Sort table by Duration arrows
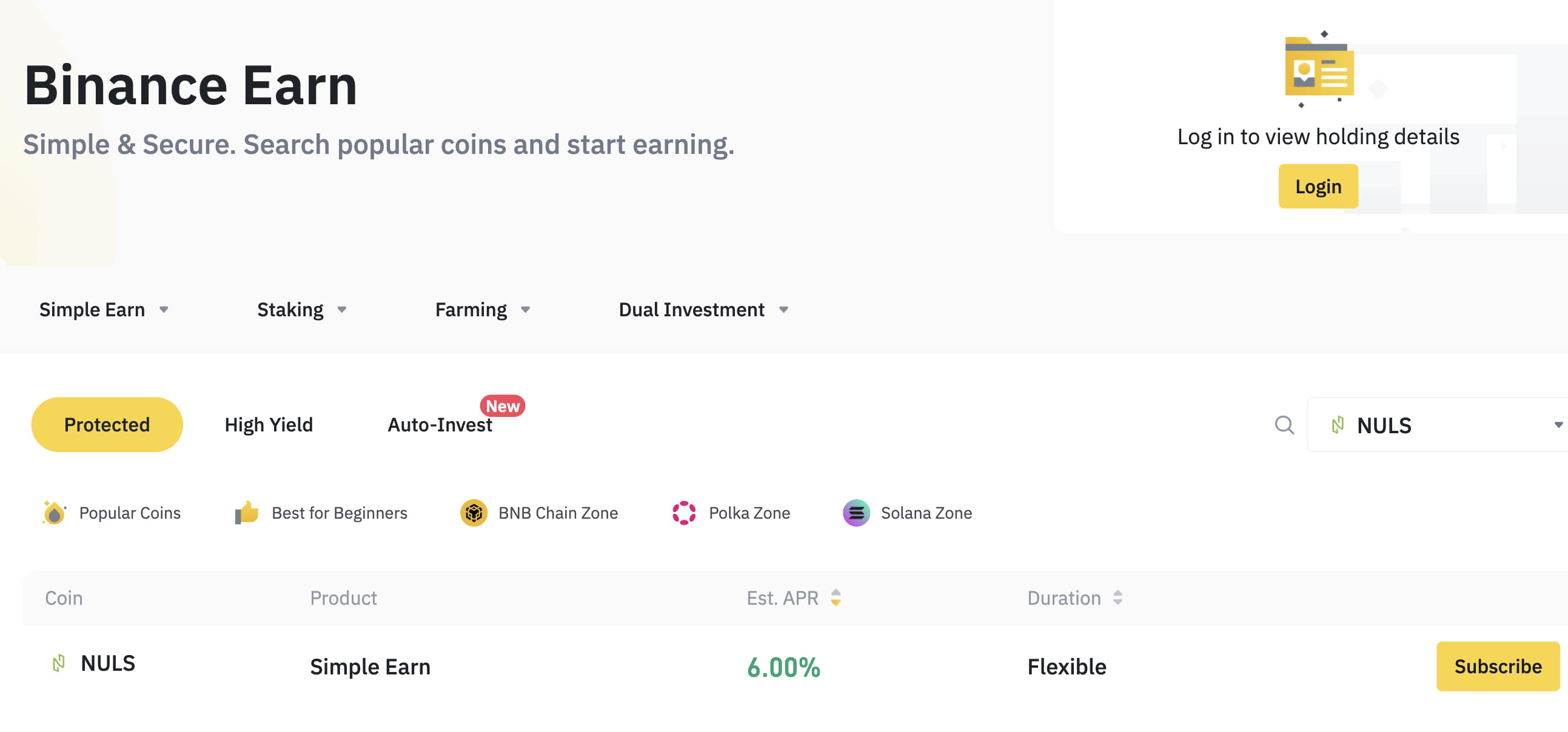This screenshot has width=1568, height=732. click(x=1117, y=597)
